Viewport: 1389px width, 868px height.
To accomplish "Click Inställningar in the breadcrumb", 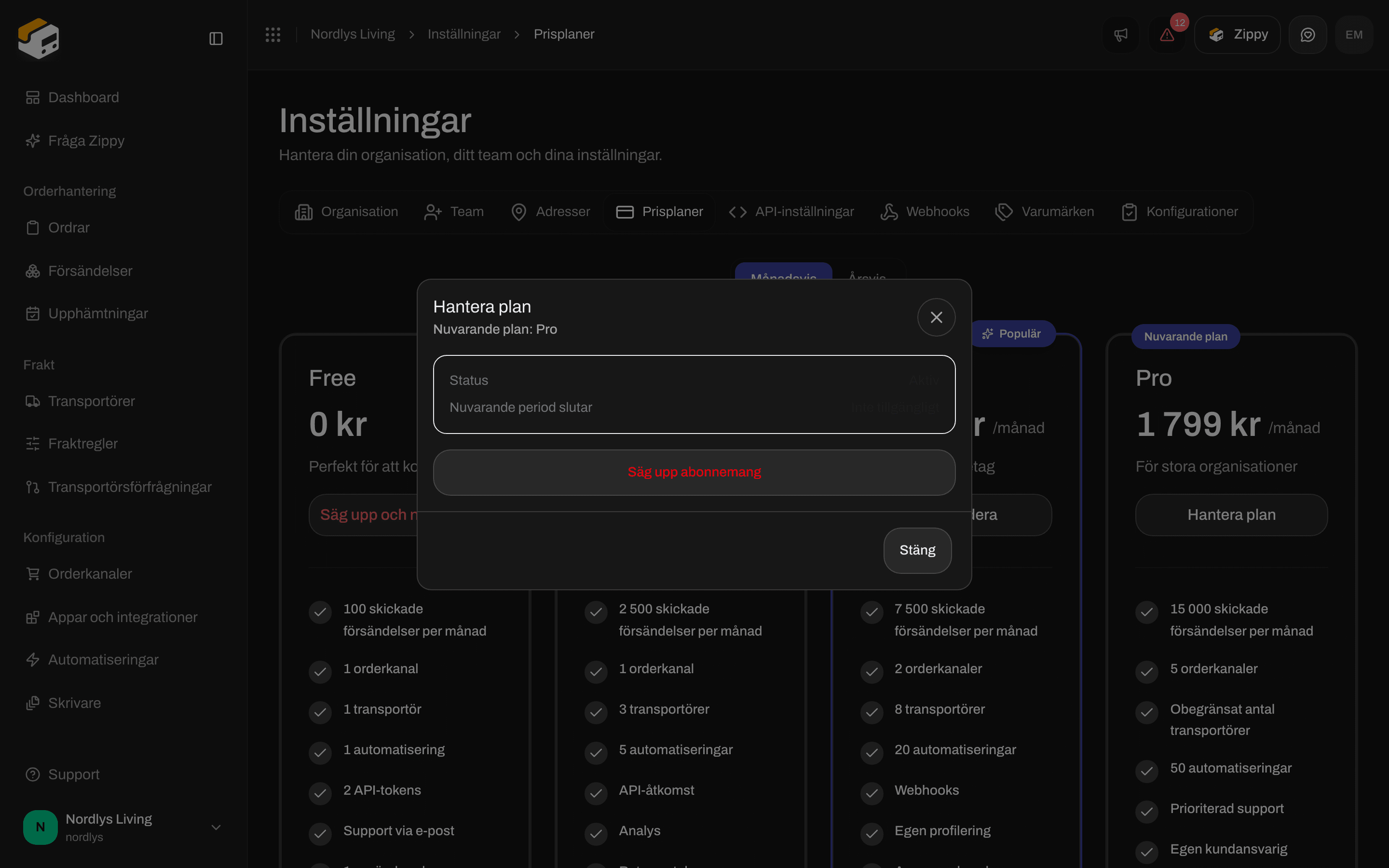I will tap(464, 34).
